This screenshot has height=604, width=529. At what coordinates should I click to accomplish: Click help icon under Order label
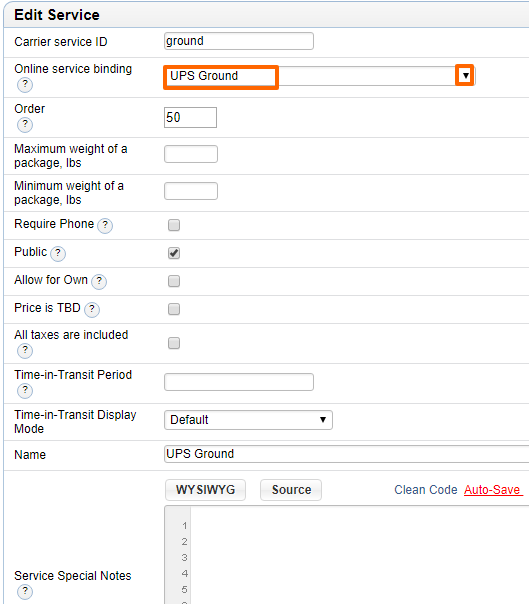click(x=25, y=124)
